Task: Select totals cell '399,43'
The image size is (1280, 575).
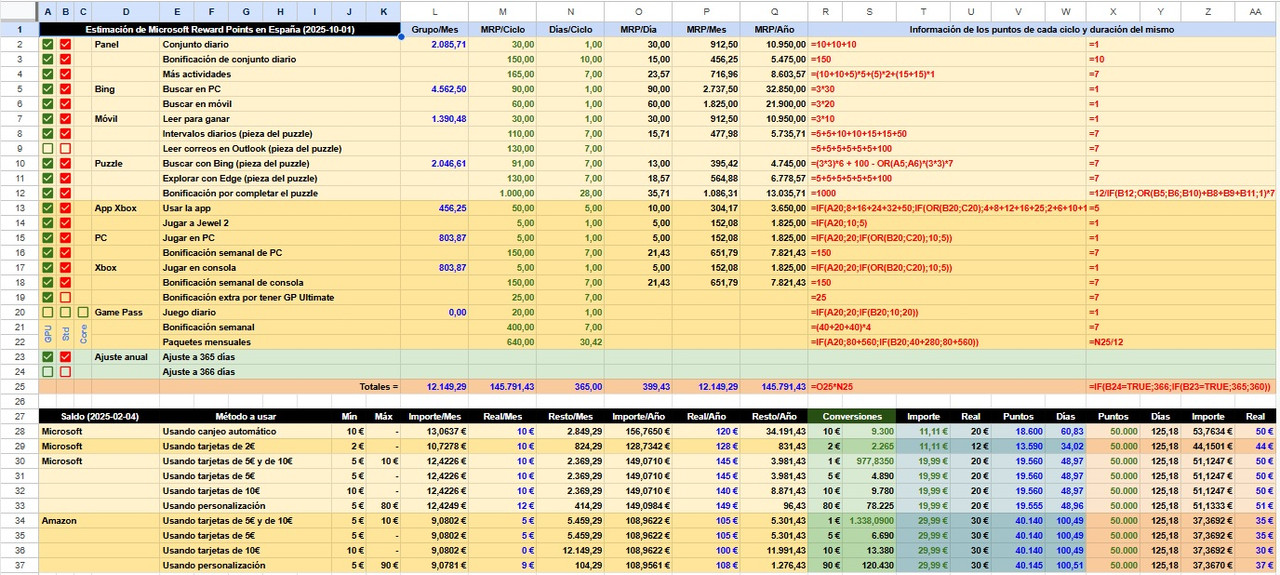Action: tap(638, 386)
